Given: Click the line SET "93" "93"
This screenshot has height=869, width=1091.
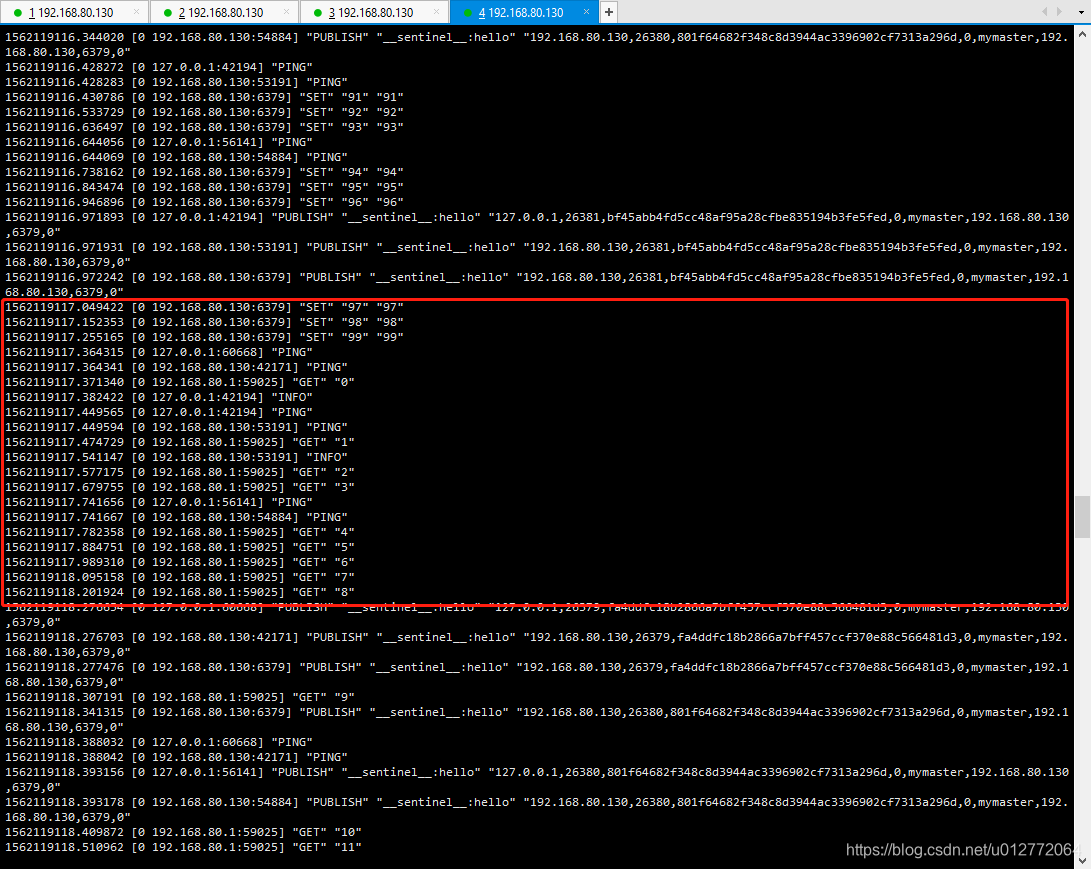Looking at the screenshot, I should 205,127.
